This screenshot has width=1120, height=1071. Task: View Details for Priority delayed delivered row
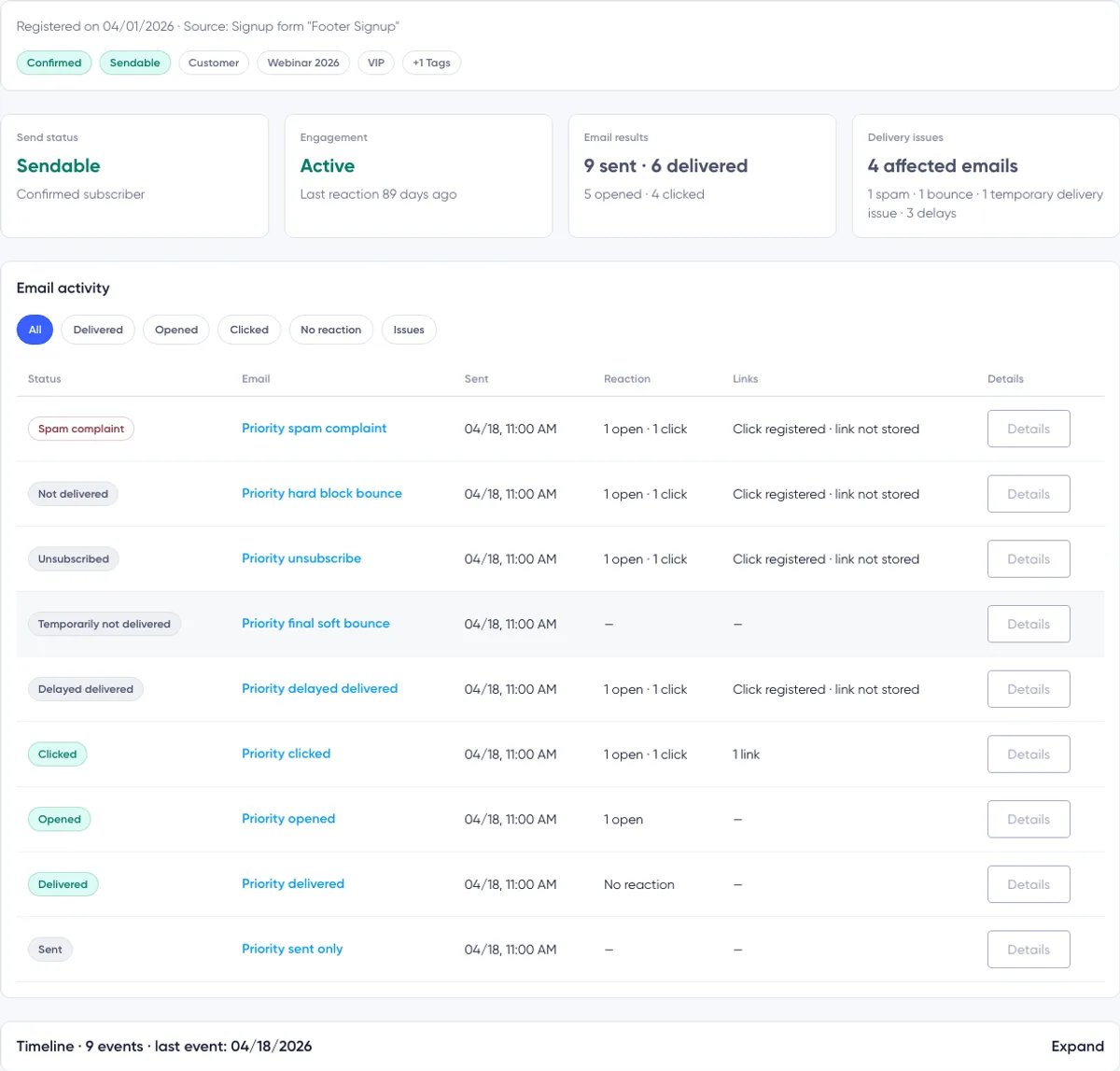[x=1029, y=689]
